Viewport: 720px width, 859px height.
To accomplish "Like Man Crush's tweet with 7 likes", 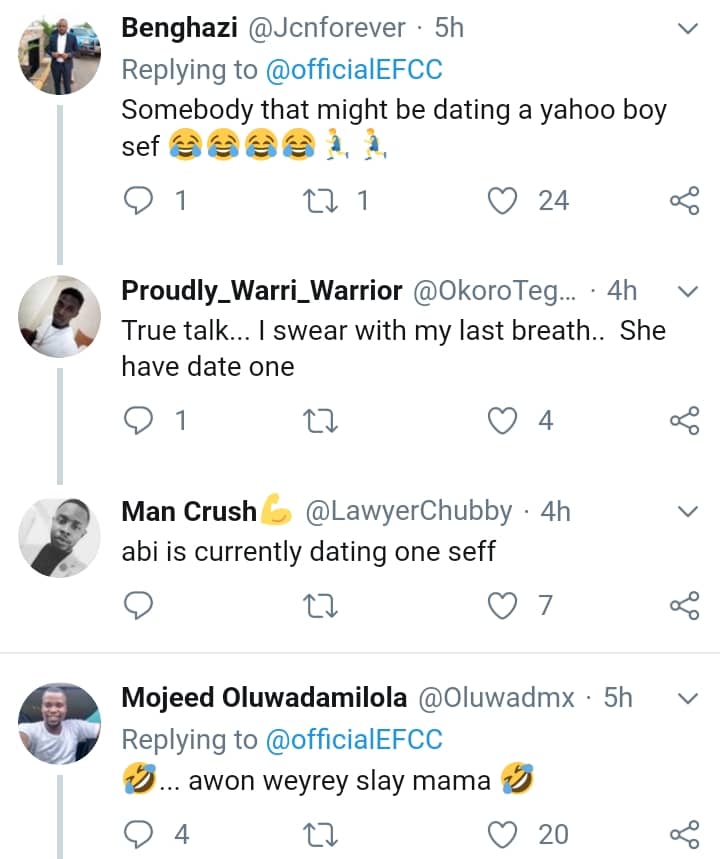I will 503,605.
